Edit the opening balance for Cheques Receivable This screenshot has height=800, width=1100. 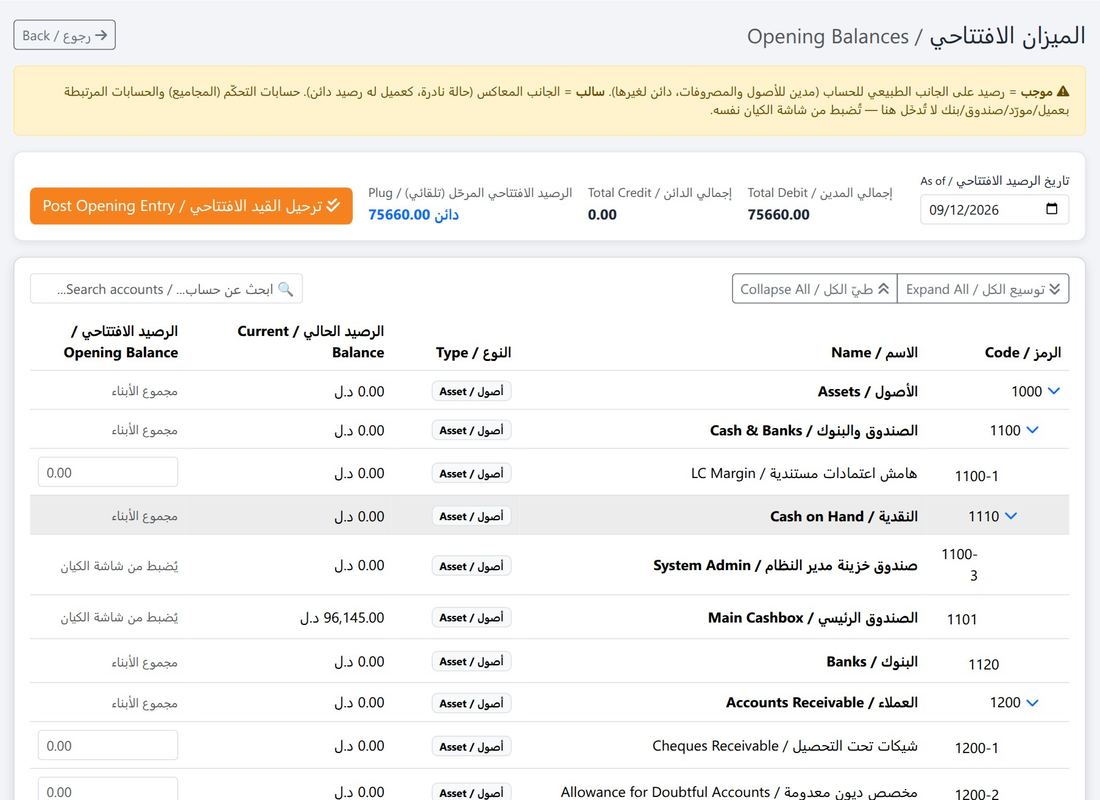point(108,745)
